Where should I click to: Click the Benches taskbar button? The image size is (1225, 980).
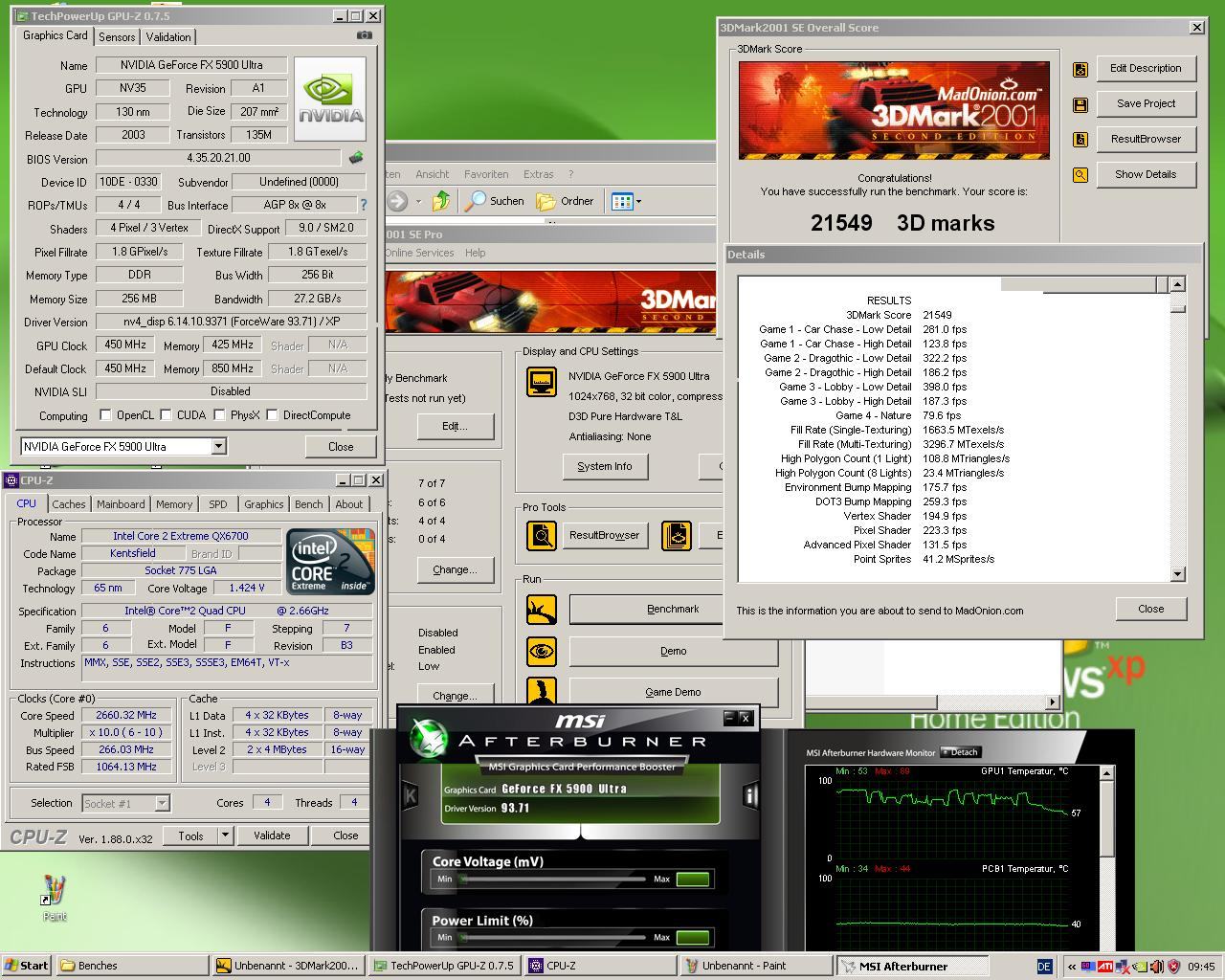(x=131, y=966)
